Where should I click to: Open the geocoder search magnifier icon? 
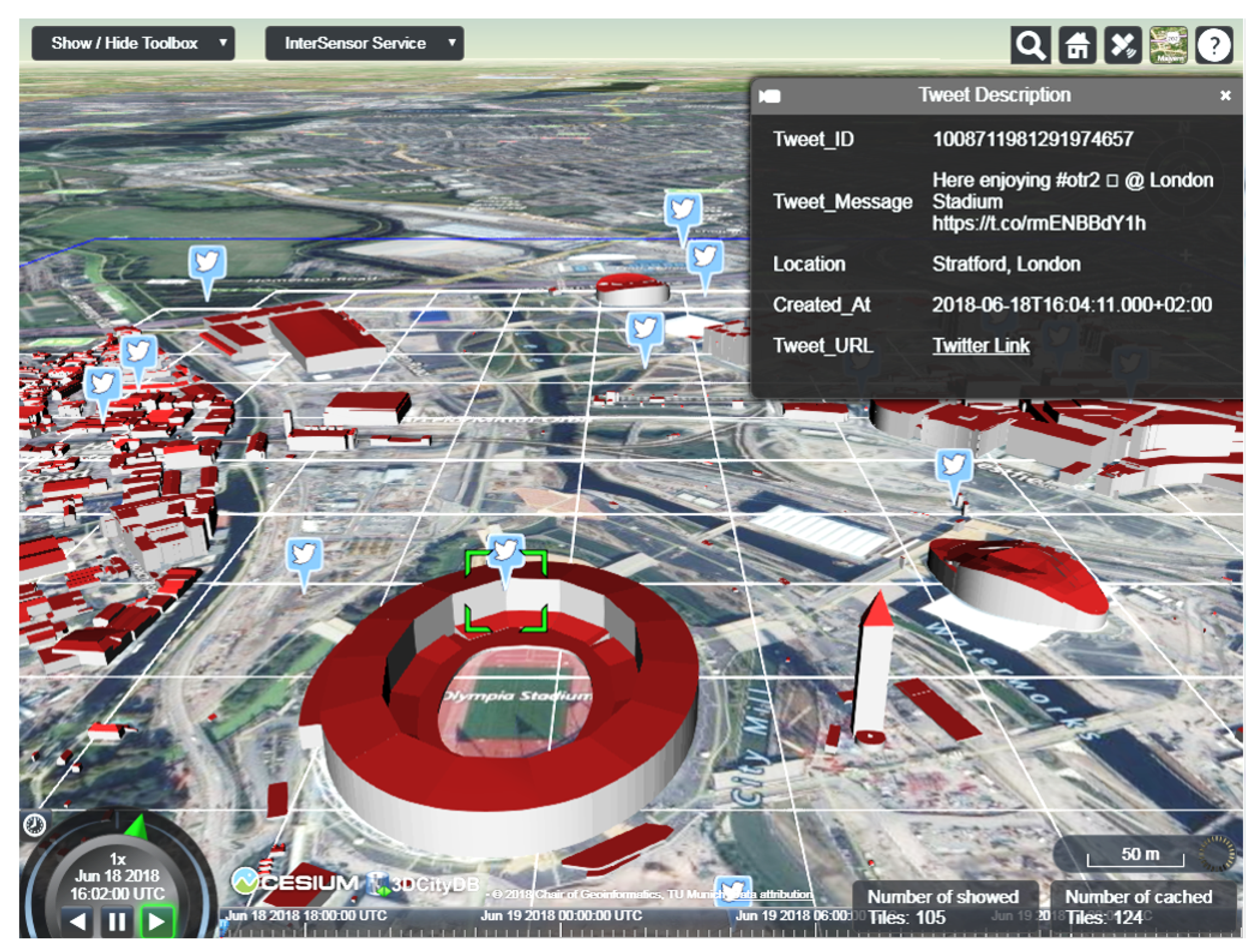click(1030, 45)
